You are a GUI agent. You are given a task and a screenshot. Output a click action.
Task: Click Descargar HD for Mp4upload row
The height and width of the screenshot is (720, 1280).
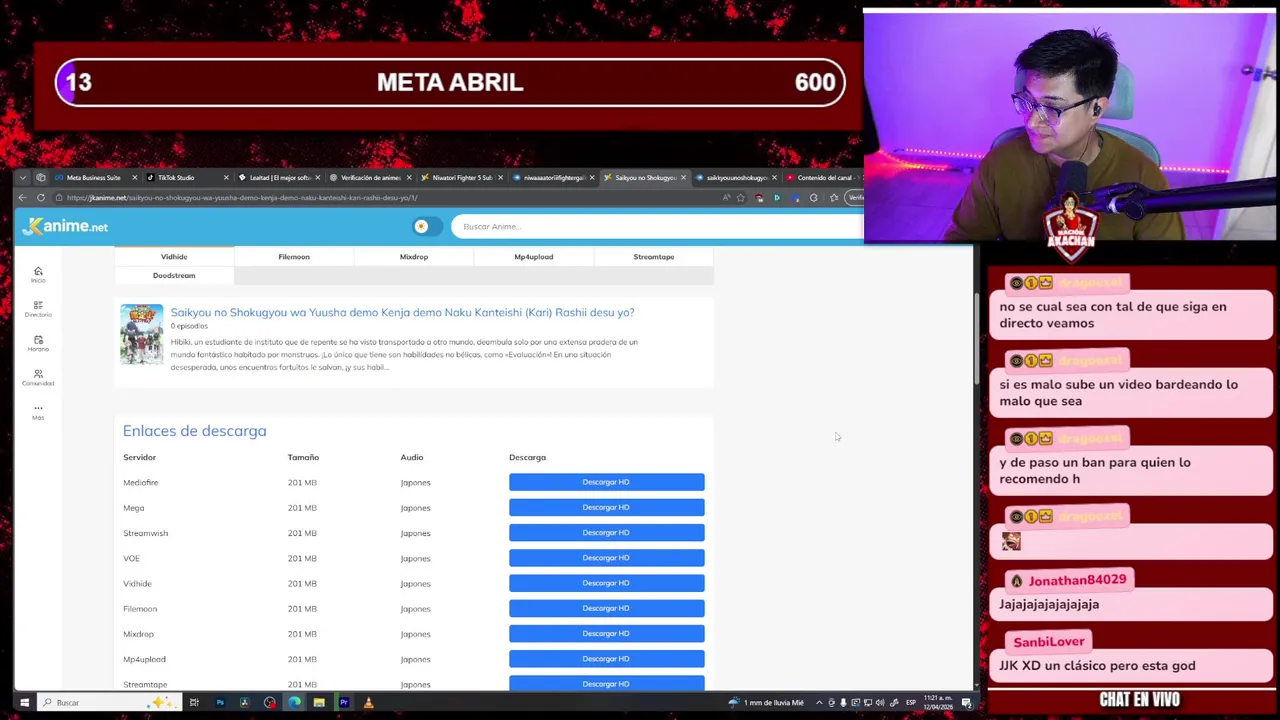[606, 659]
